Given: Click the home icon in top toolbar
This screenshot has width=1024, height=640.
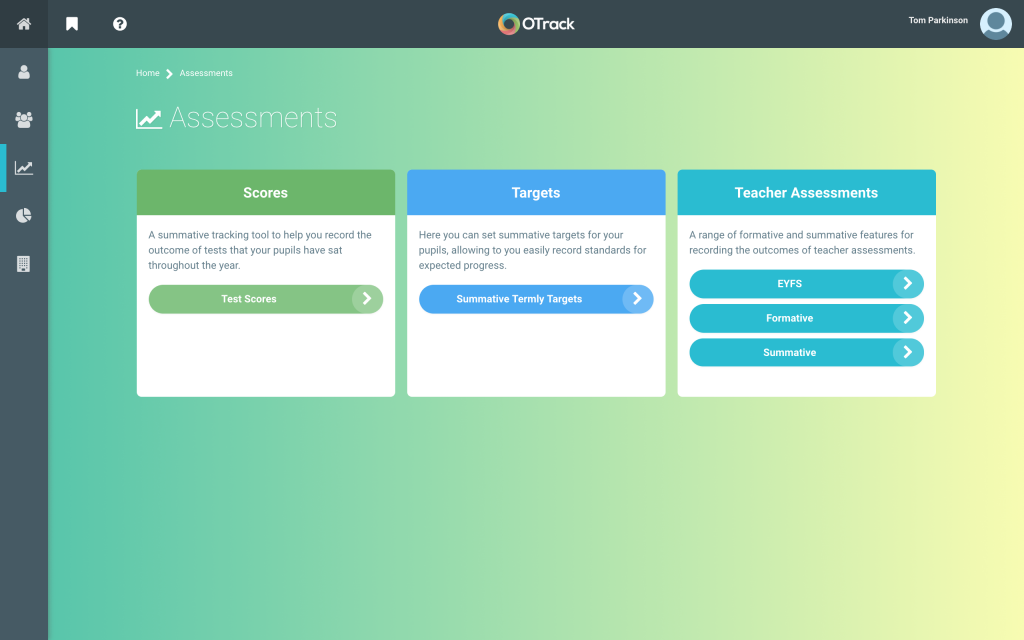Looking at the screenshot, I should coord(22,23).
